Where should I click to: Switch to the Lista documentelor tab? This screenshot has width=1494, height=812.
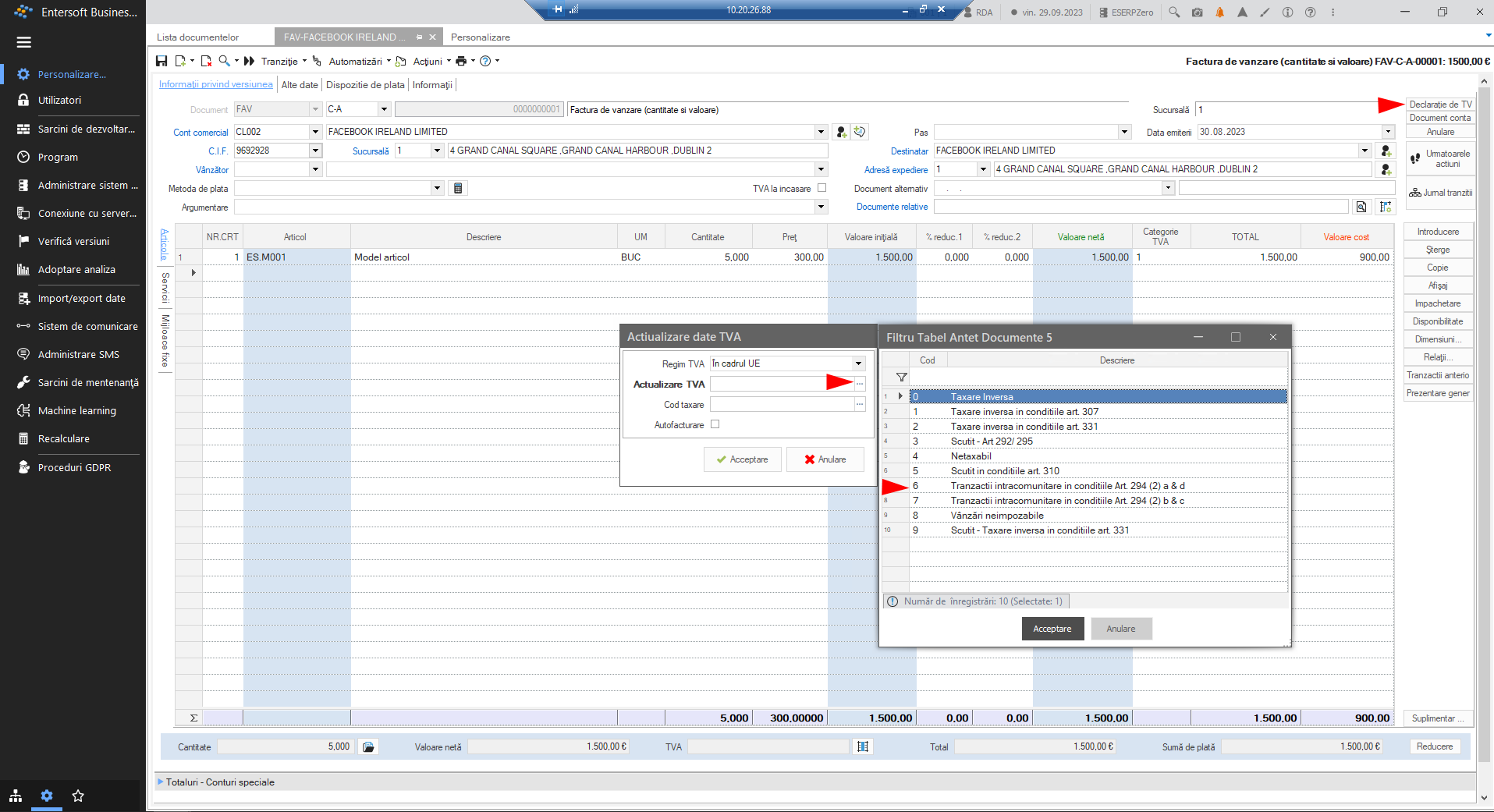[x=198, y=37]
